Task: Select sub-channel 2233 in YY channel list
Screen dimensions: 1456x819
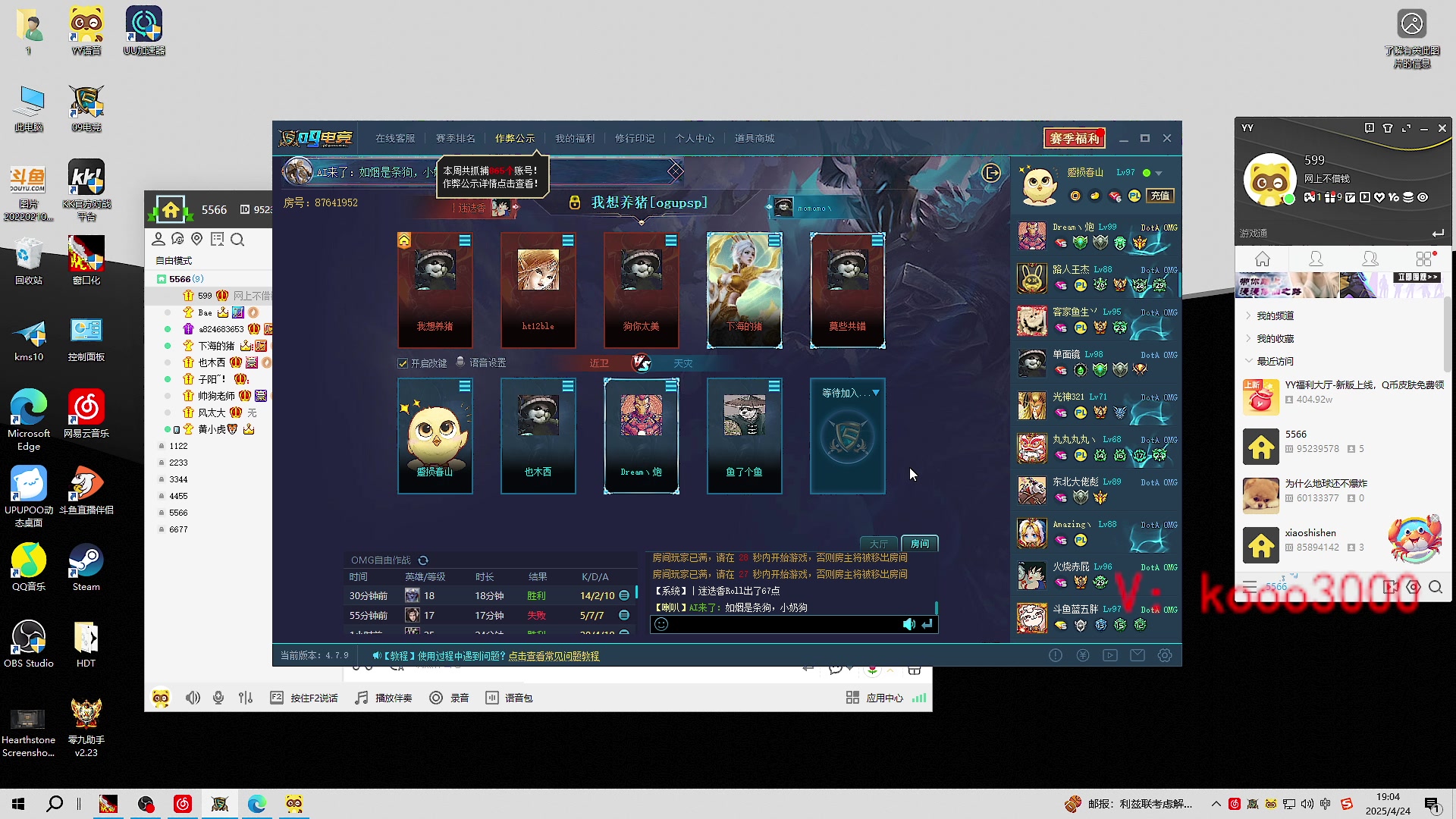Action: pyautogui.click(x=178, y=463)
